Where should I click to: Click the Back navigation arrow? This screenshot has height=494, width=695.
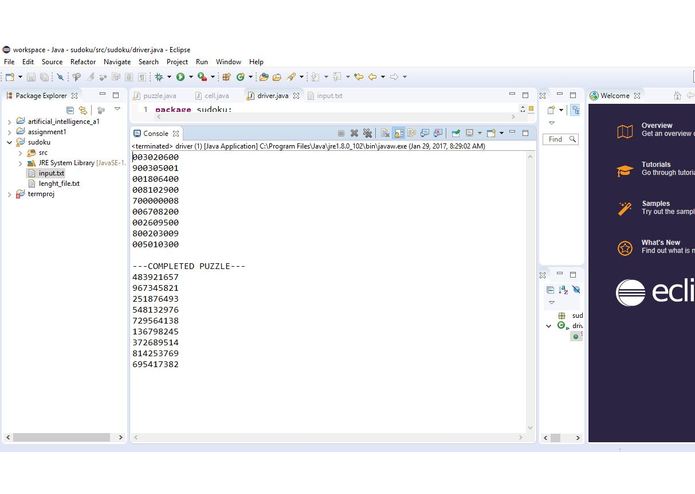372,77
